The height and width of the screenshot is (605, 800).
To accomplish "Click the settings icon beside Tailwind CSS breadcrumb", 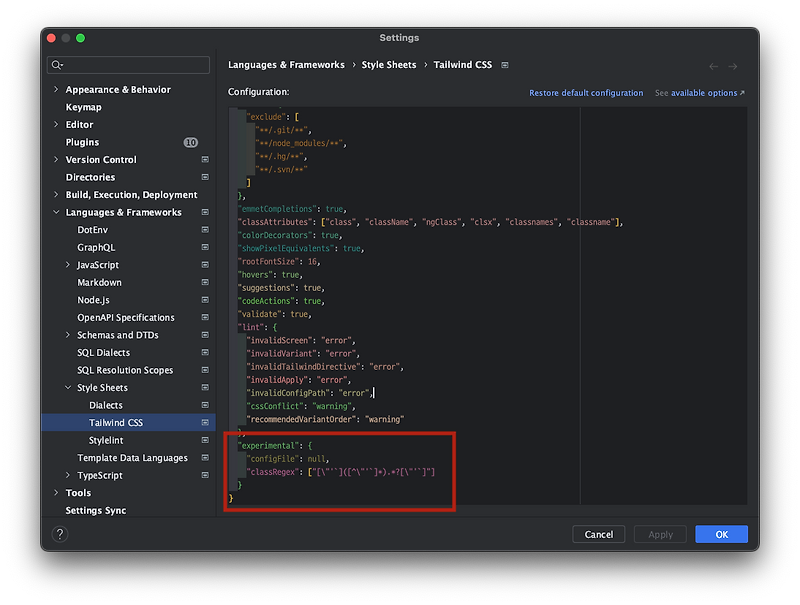I will [505, 64].
